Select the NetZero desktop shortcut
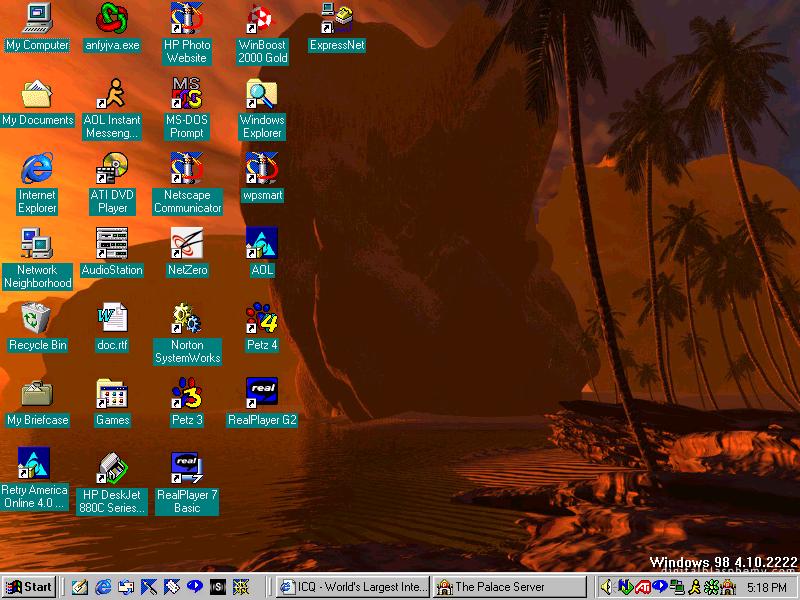 (x=187, y=245)
